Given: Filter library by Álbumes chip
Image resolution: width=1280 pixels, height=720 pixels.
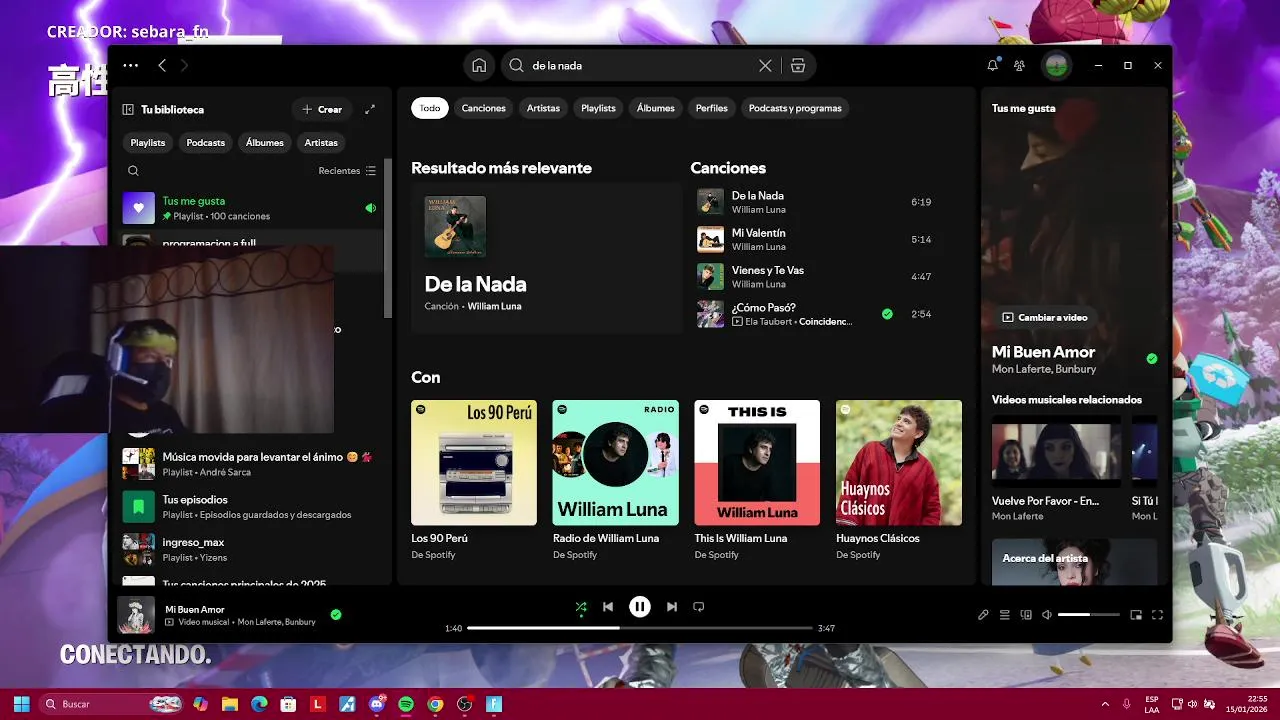Looking at the screenshot, I should point(265,142).
